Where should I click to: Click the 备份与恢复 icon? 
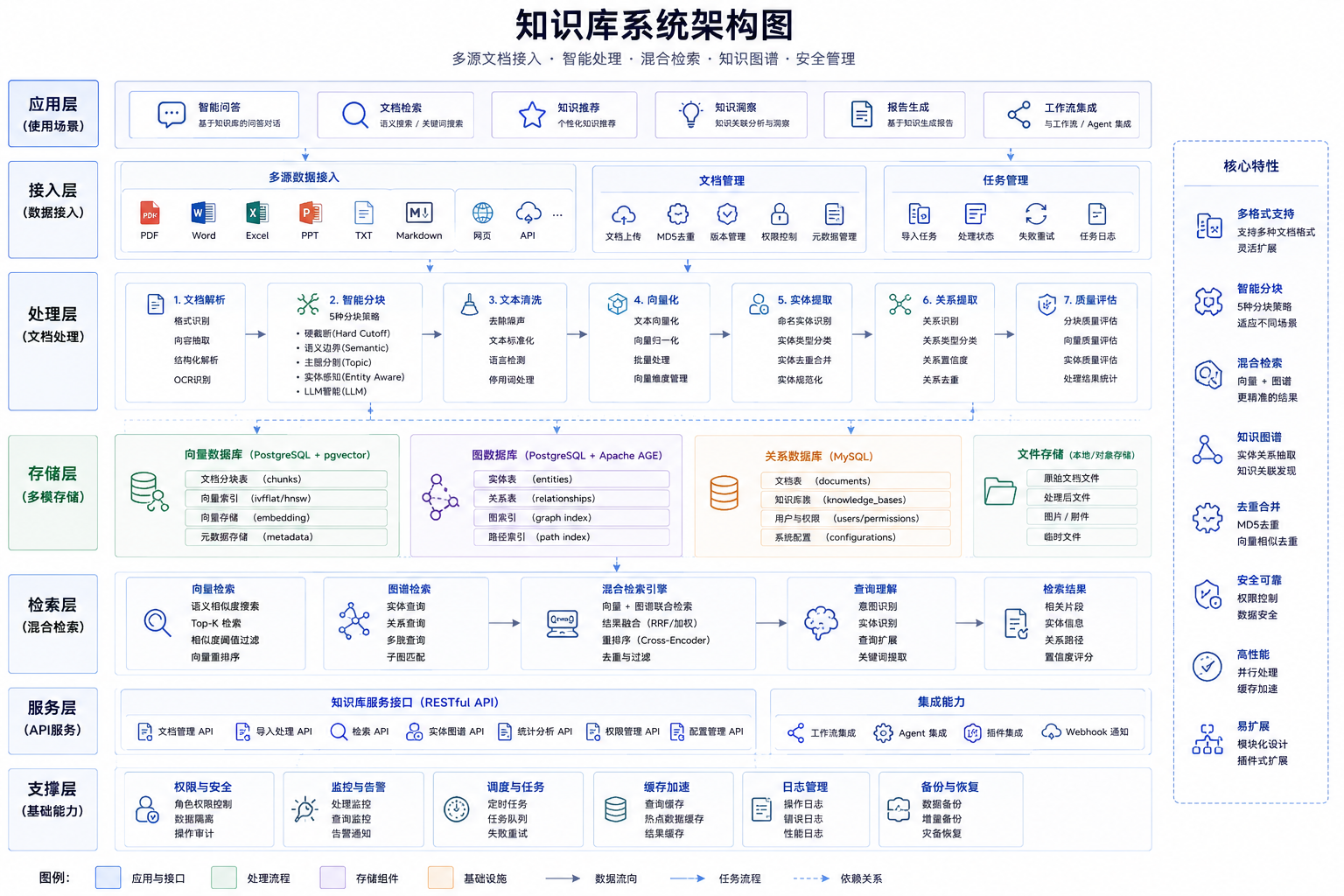tap(899, 809)
